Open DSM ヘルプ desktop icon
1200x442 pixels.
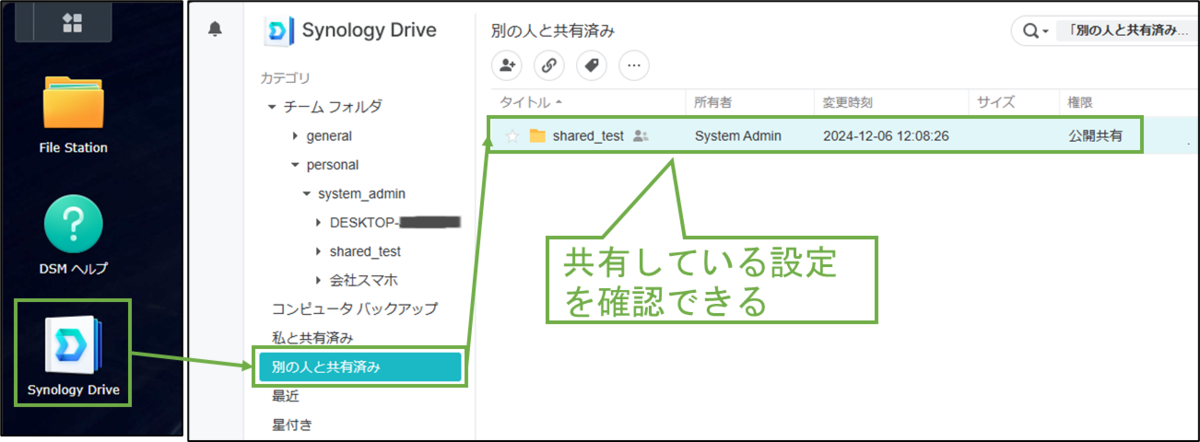pos(73,236)
